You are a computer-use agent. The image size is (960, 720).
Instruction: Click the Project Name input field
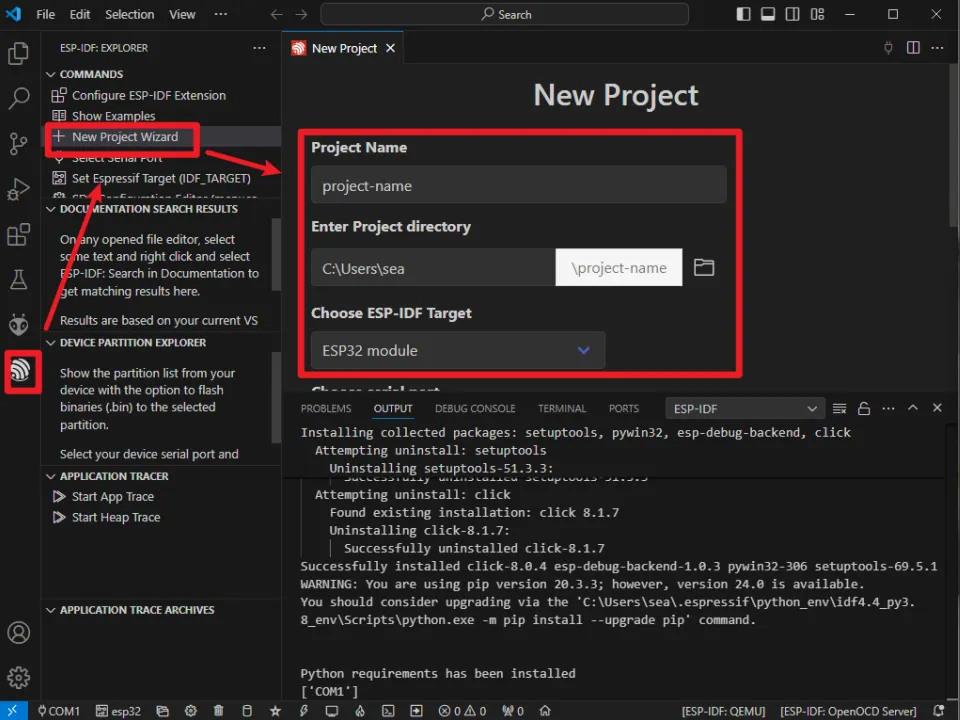(519, 185)
